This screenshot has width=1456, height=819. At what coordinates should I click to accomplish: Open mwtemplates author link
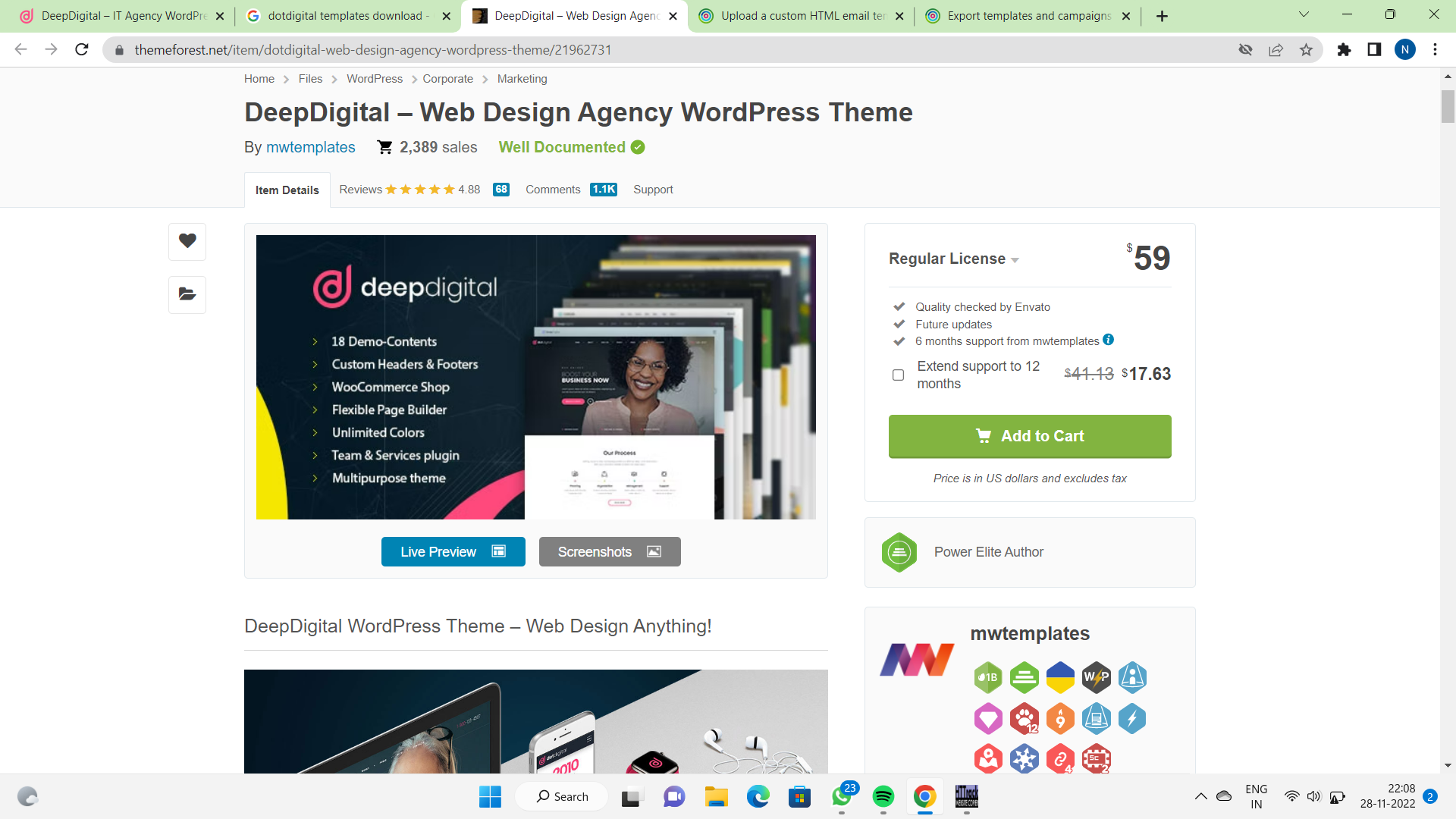pos(310,147)
